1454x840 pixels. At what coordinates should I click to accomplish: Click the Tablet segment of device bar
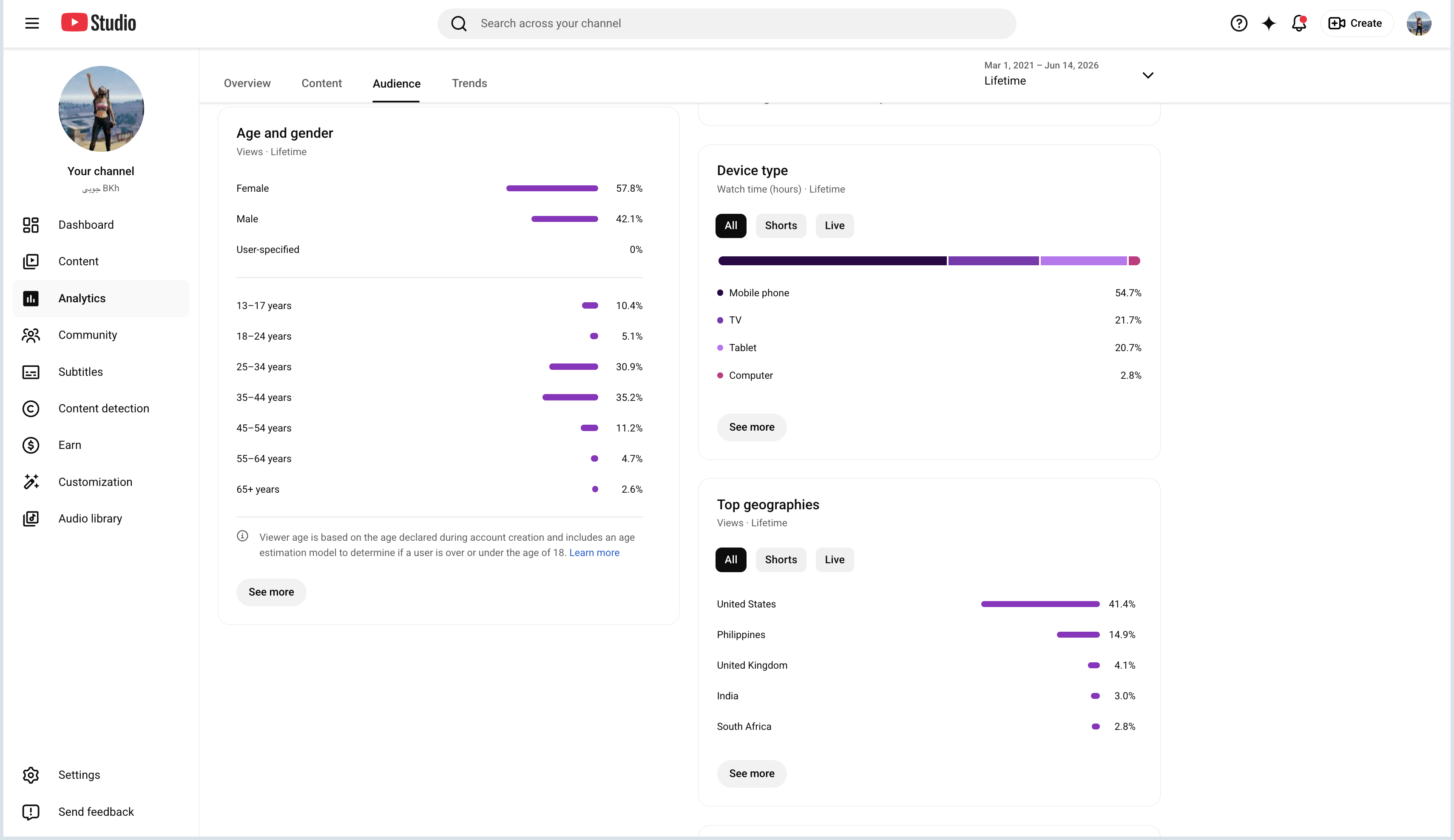[1084, 261]
